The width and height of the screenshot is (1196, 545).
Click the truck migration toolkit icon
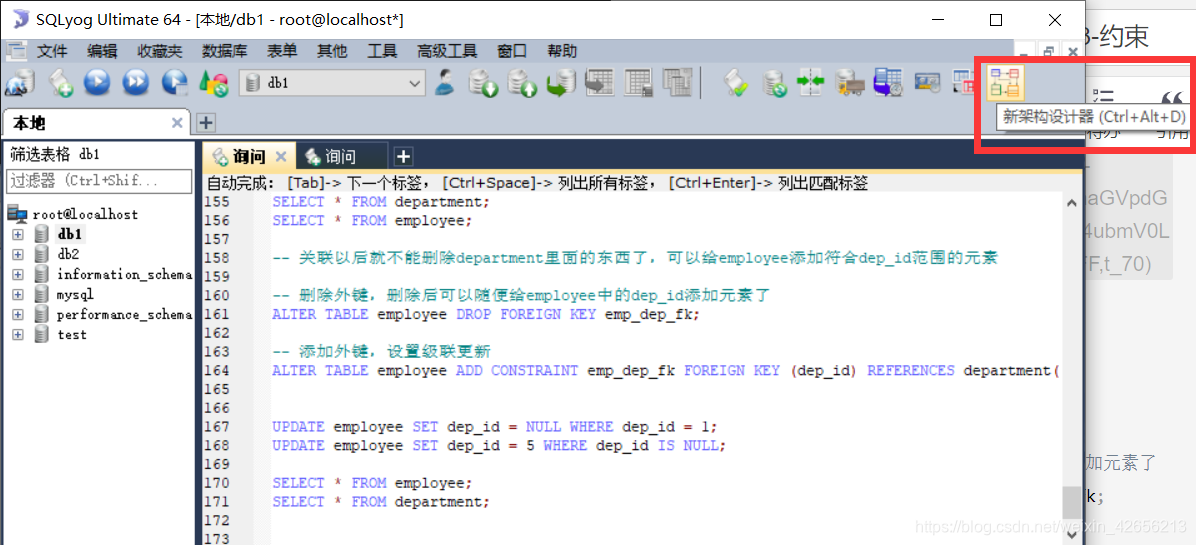850,82
